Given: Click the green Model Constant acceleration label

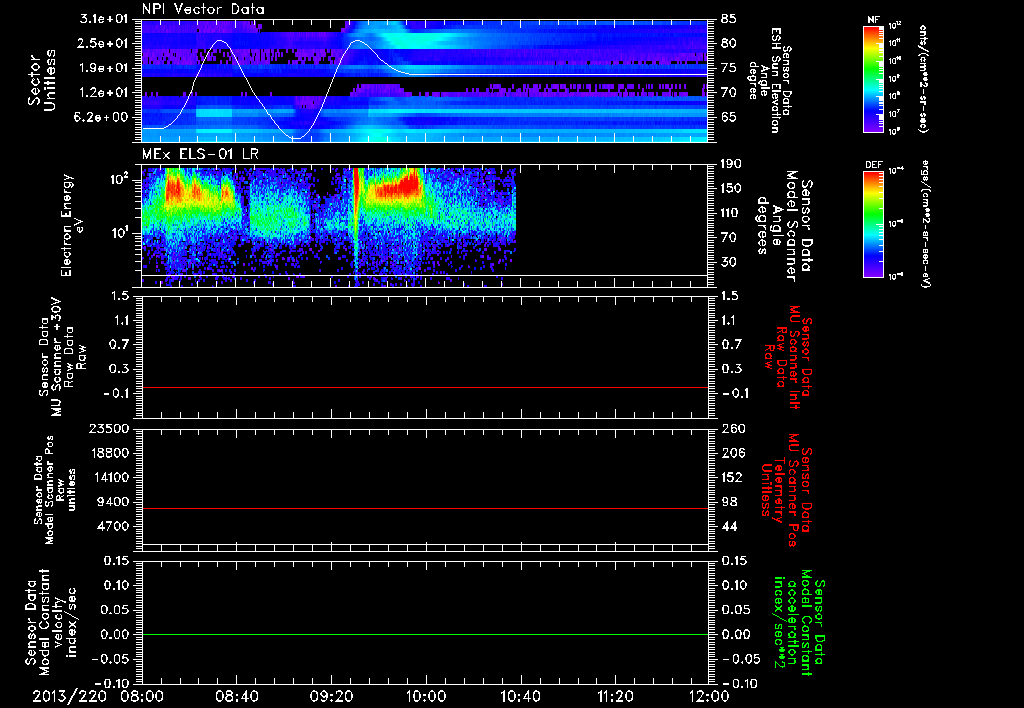Looking at the screenshot, I should tap(800, 622).
